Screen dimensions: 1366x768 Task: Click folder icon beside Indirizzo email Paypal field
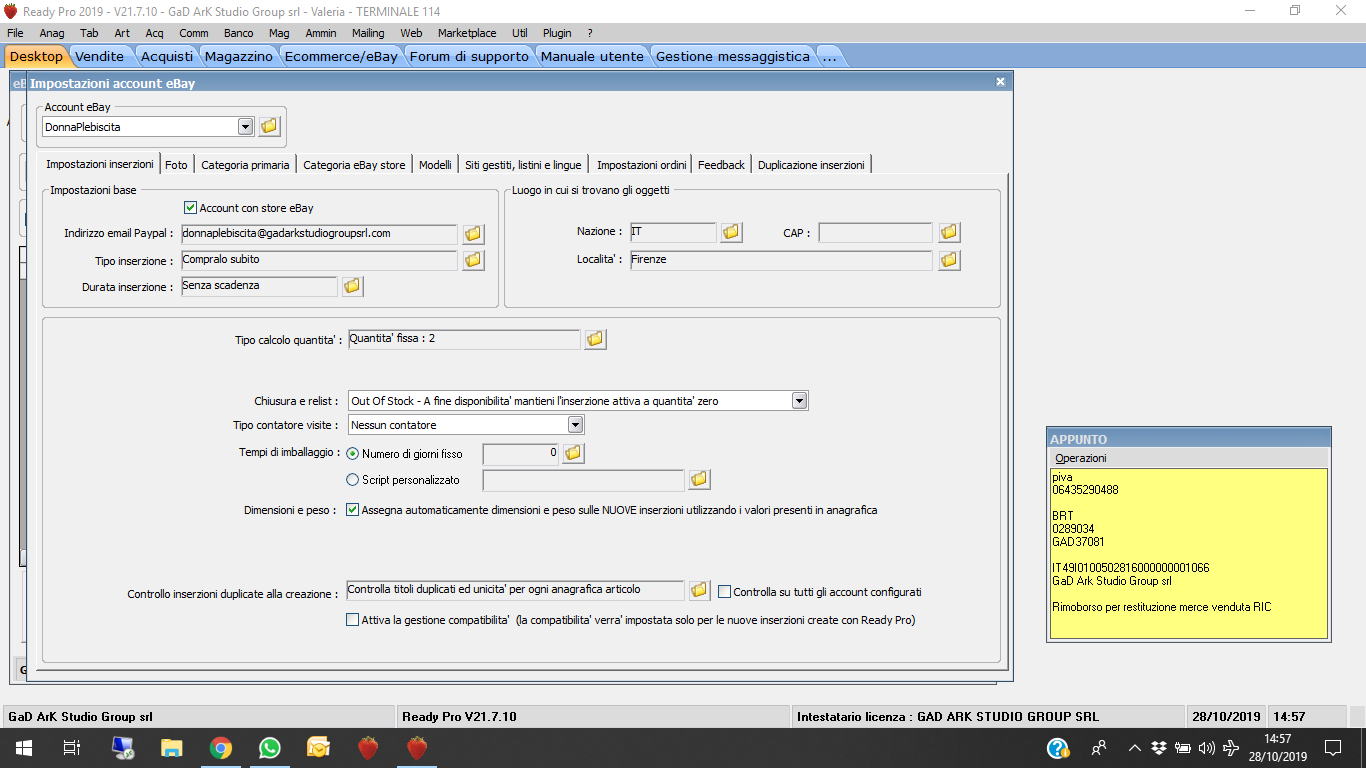pyautogui.click(x=473, y=234)
